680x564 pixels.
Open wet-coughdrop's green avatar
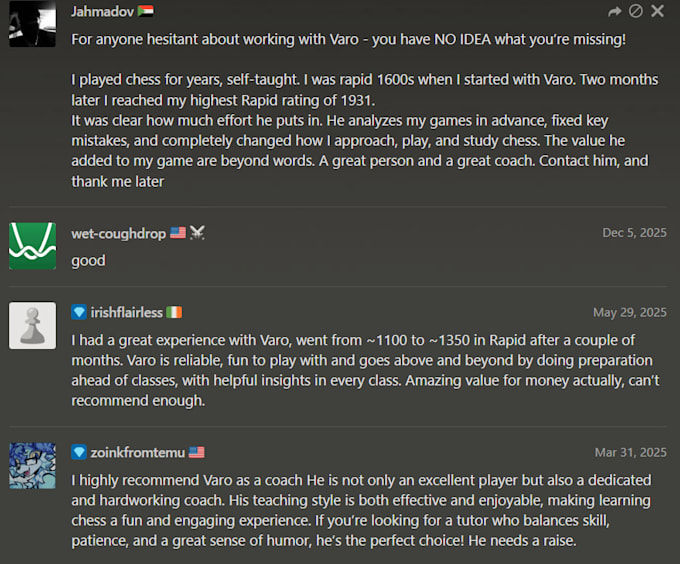(33, 246)
